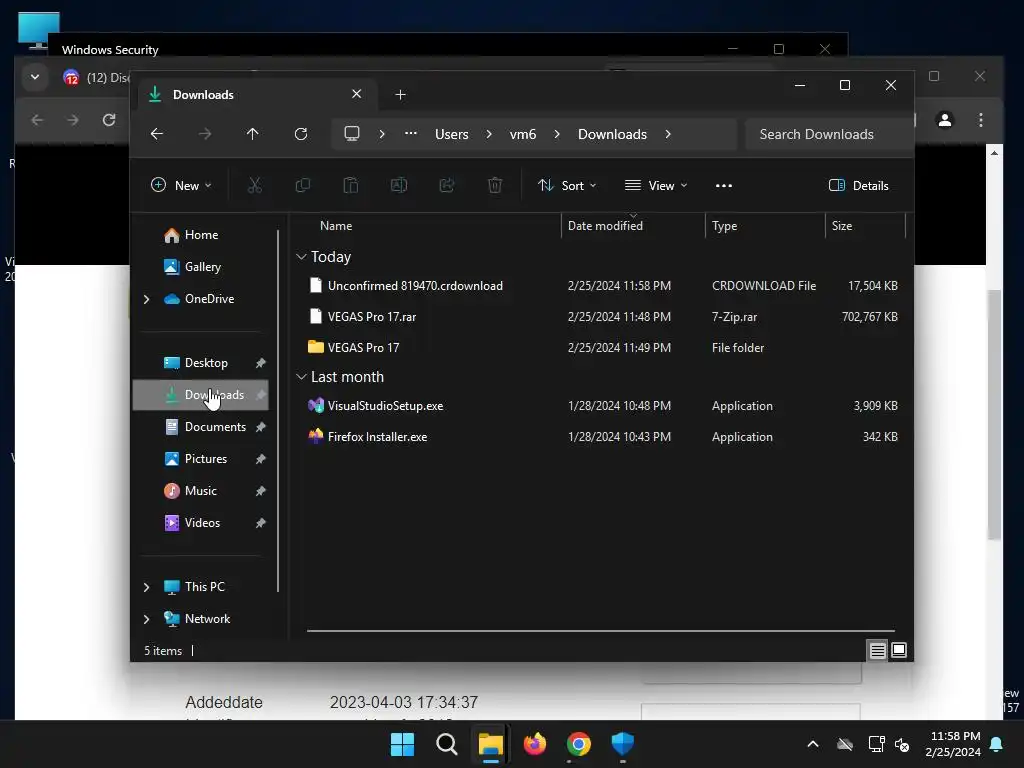Open Windows Security shield on taskbar
The height and width of the screenshot is (768, 1024).
[x=622, y=744]
